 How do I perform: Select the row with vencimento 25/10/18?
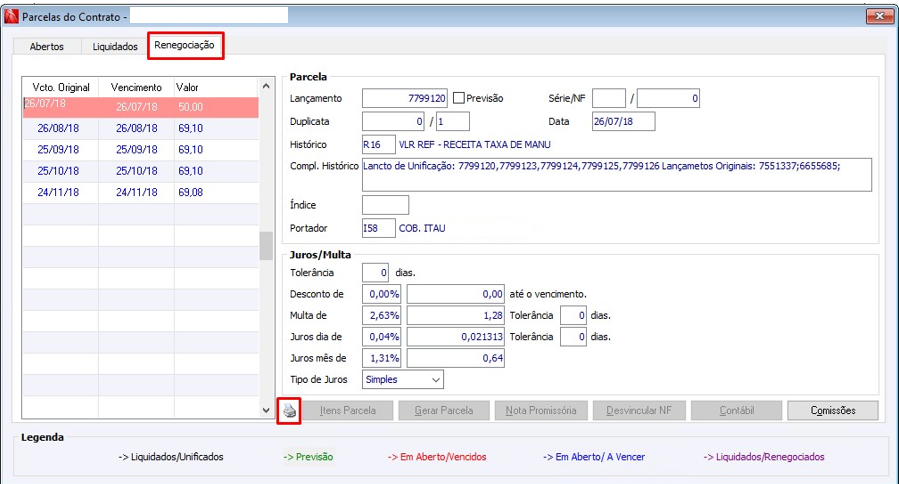[x=140, y=171]
